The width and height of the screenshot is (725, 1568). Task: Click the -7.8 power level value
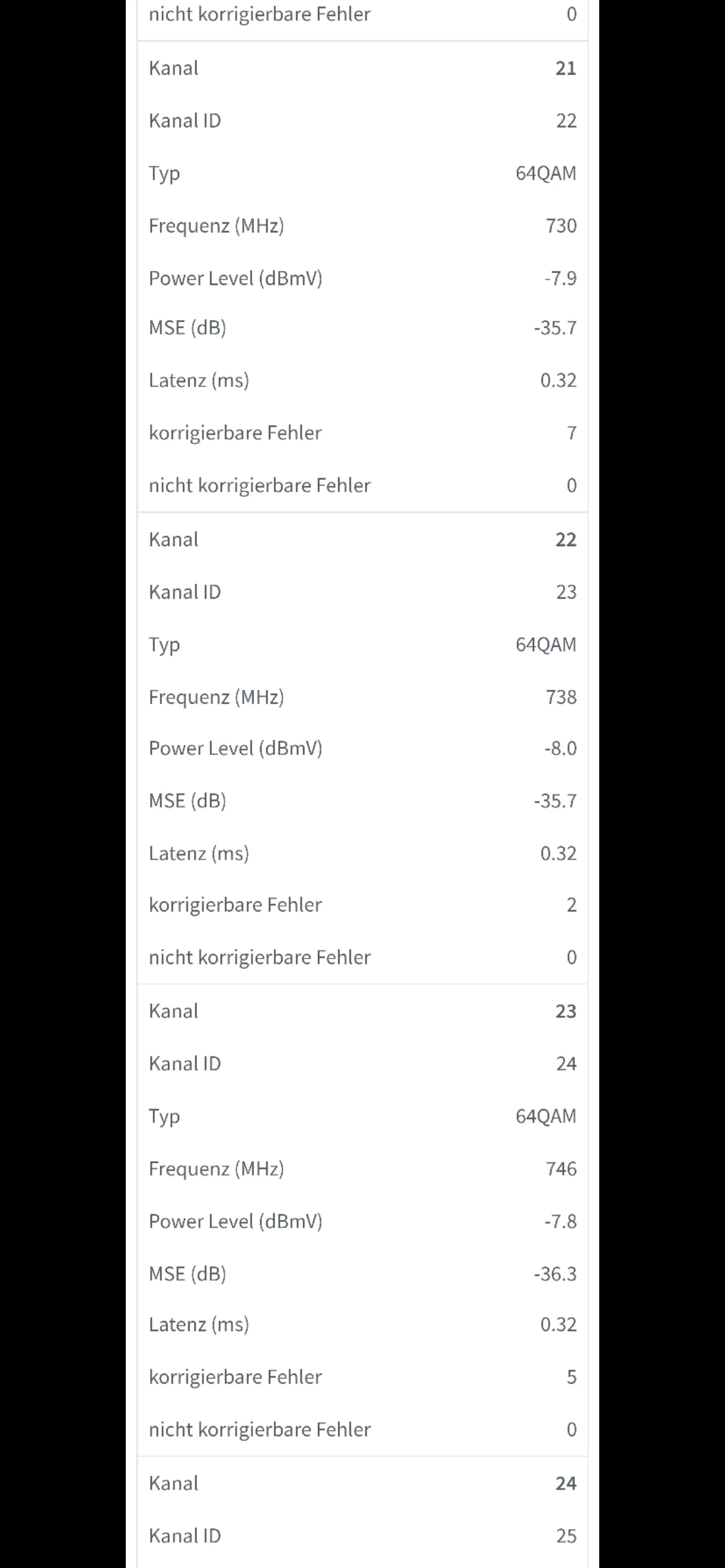560,1221
